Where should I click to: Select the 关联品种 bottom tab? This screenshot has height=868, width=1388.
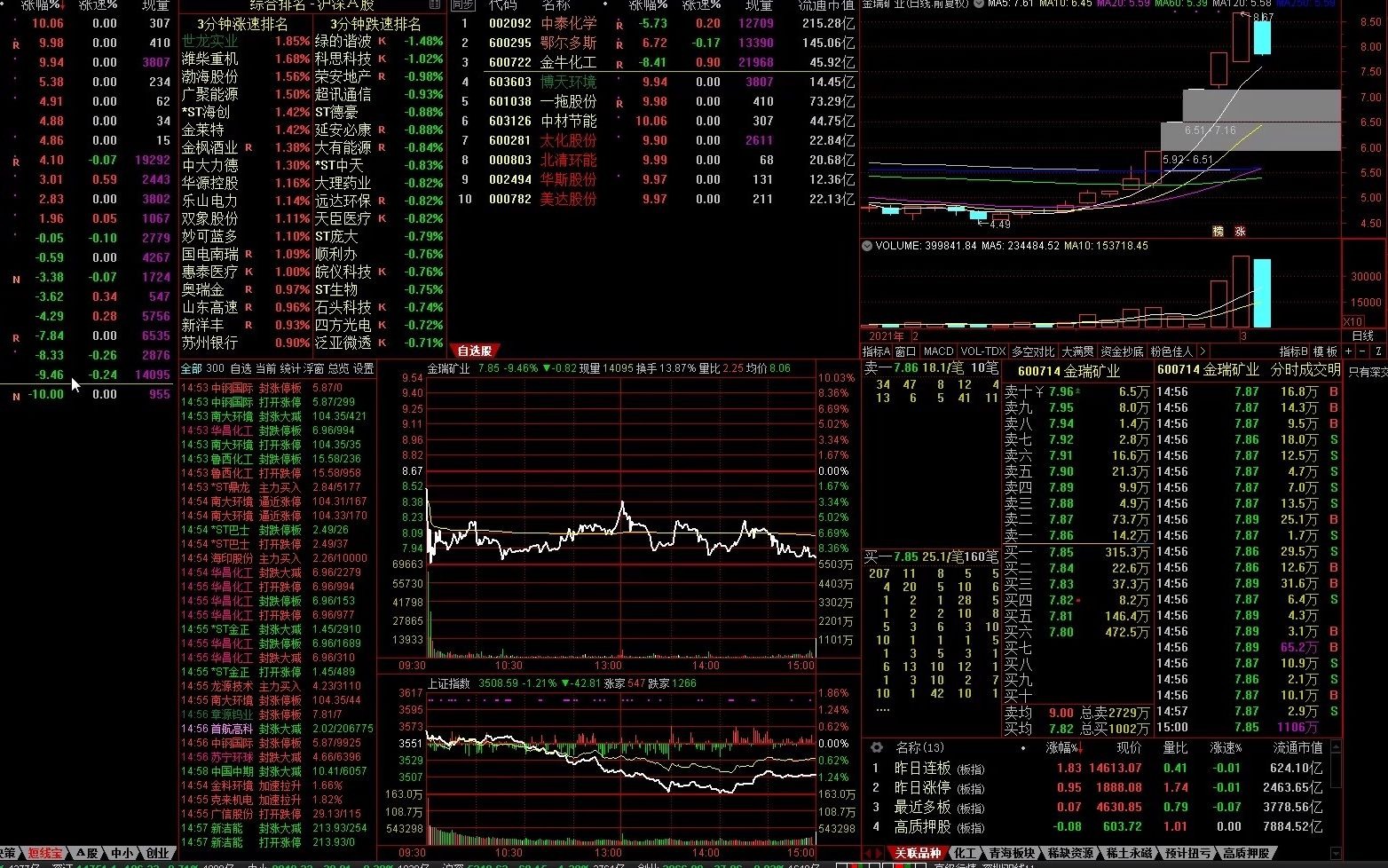(917, 854)
